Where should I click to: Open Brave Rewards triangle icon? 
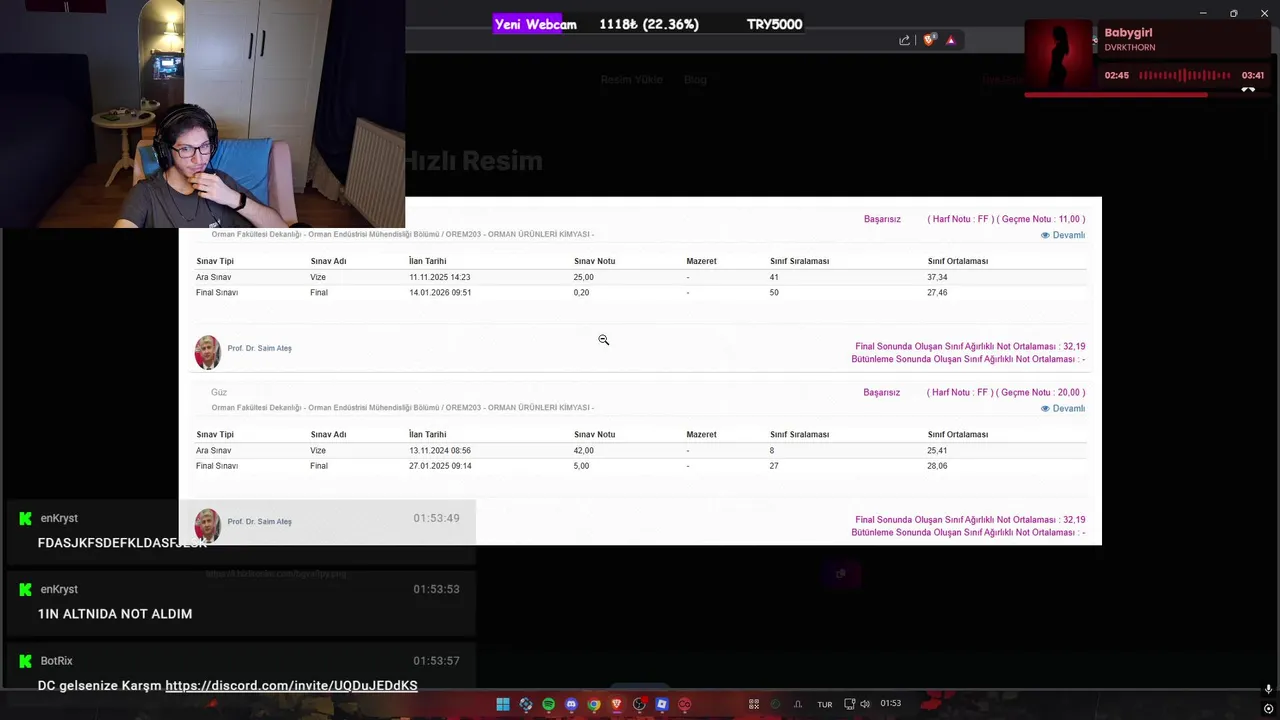951,40
